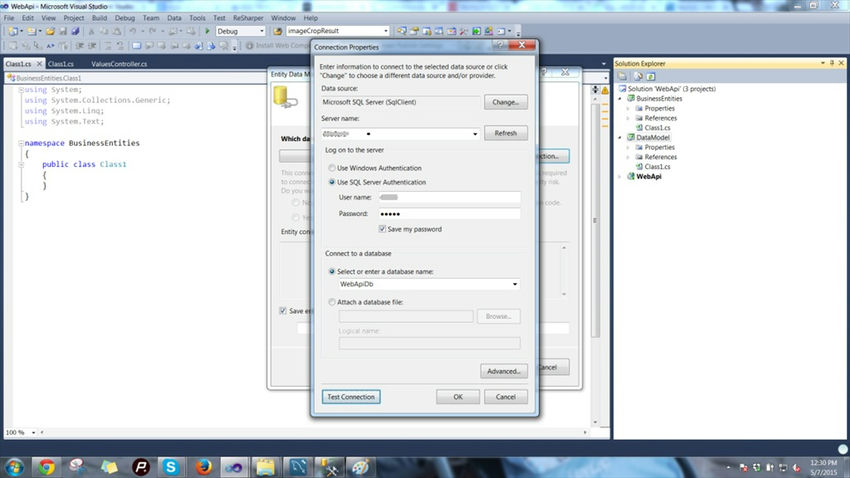Image resolution: width=850 pixels, height=478 pixels.
Task: Click the help question mark in Connection Properties
Action: (500, 45)
